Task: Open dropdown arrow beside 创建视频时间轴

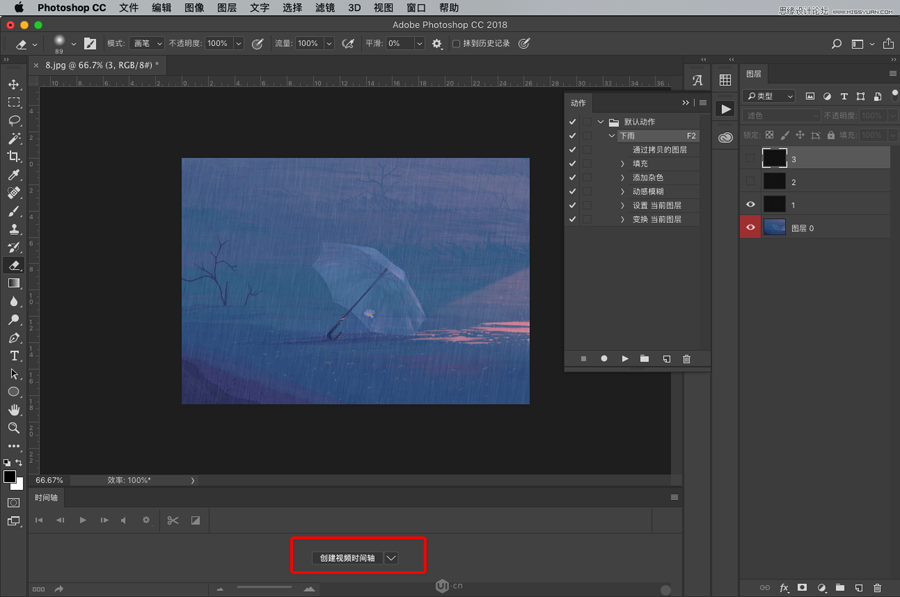Action: tap(392, 558)
